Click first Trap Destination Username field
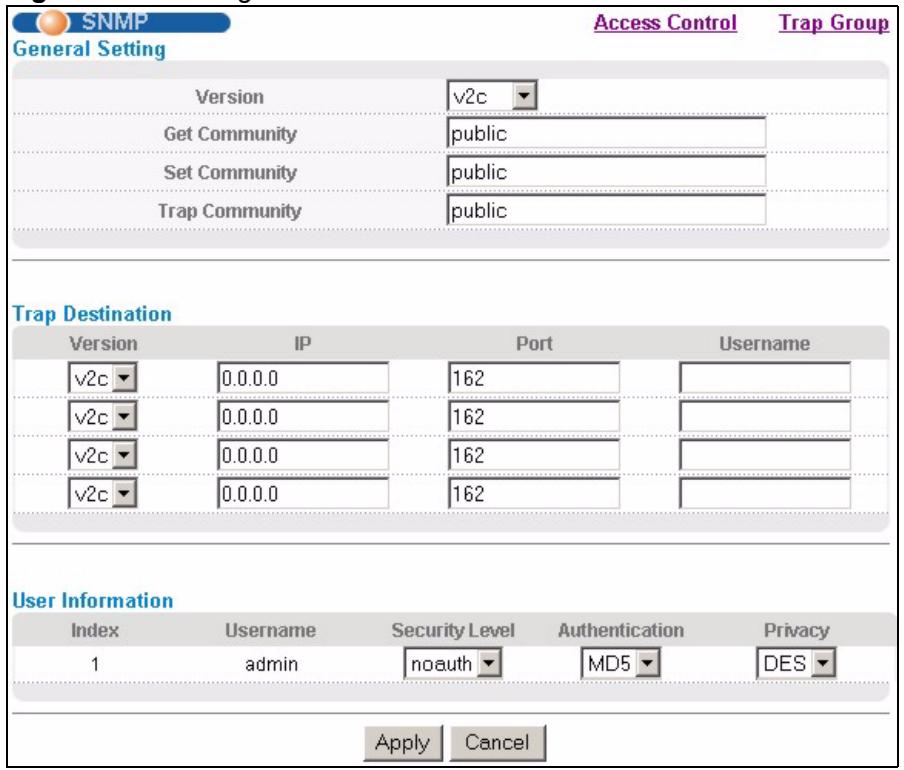 [765, 378]
